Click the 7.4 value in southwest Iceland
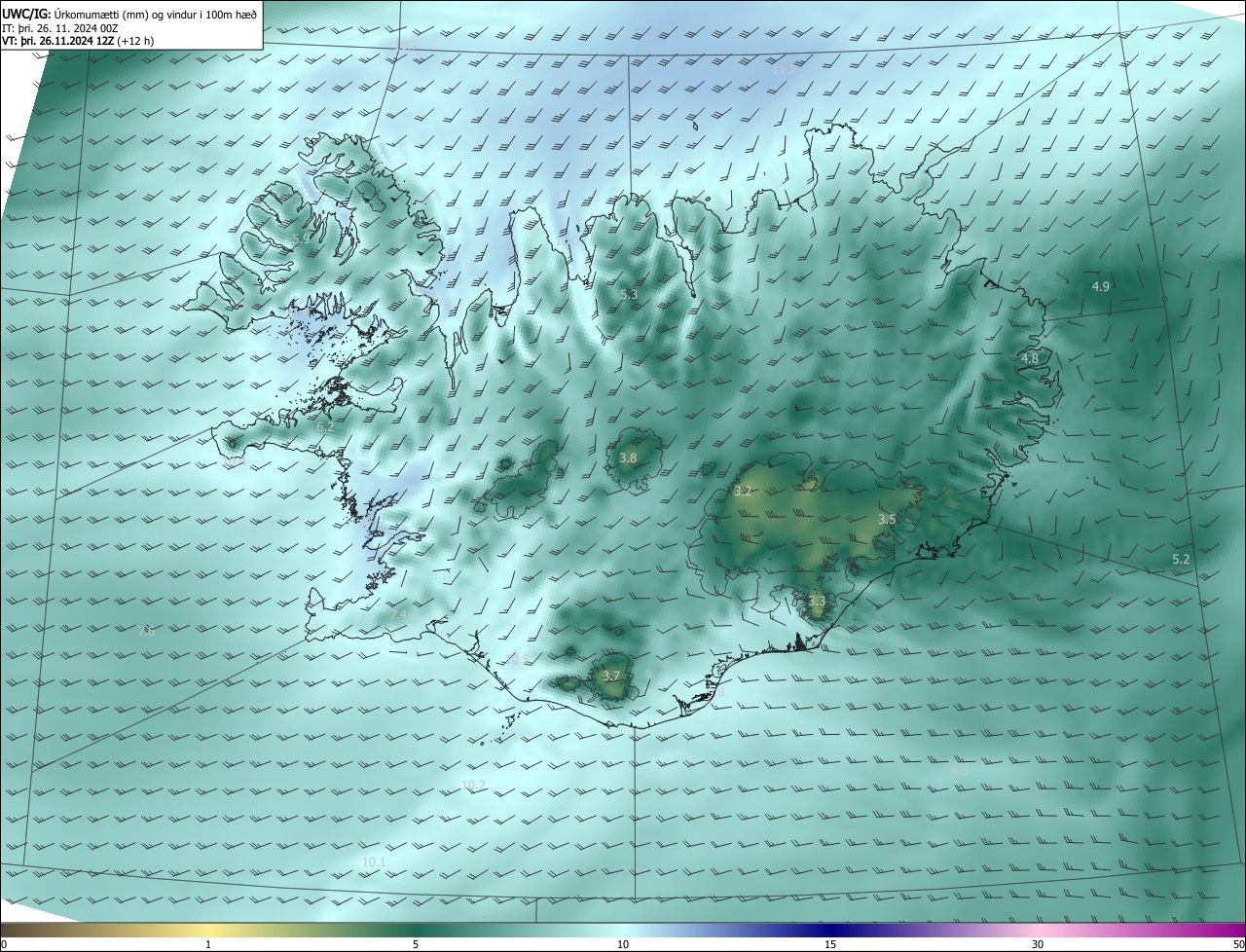The height and width of the screenshot is (952, 1246). 399,615
